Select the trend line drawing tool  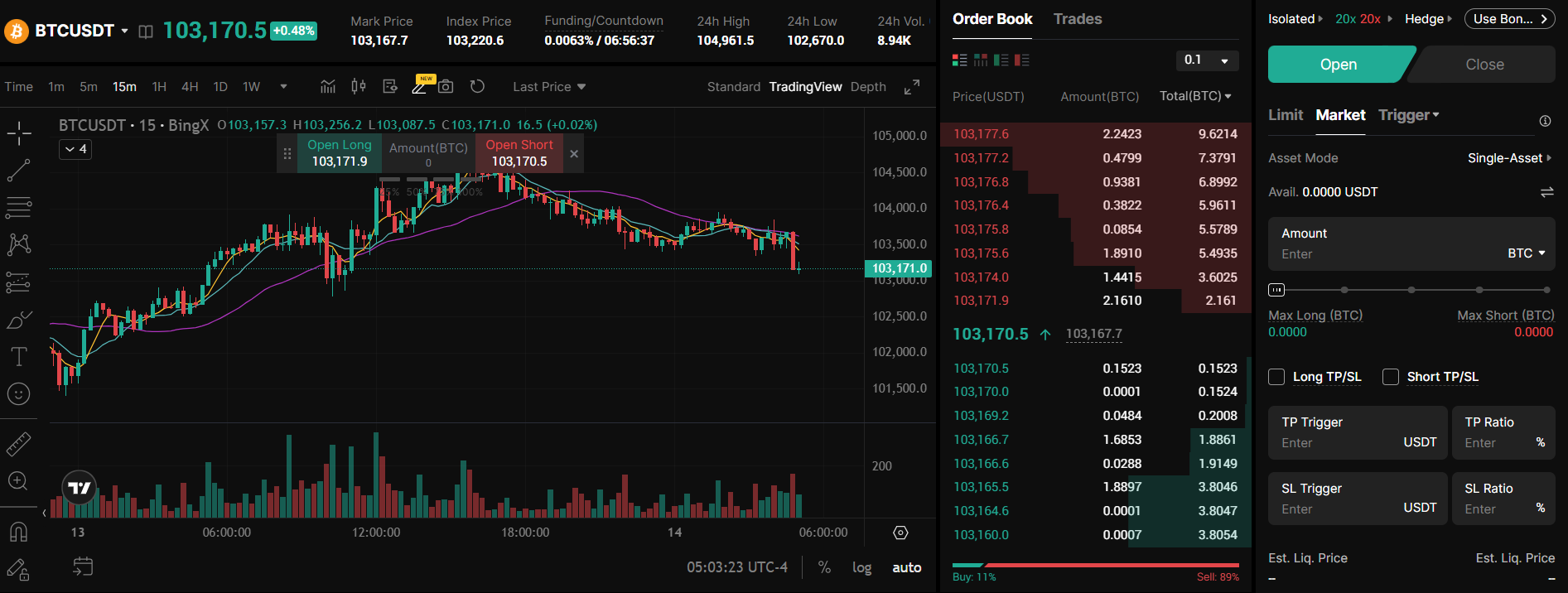(x=18, y=171)
